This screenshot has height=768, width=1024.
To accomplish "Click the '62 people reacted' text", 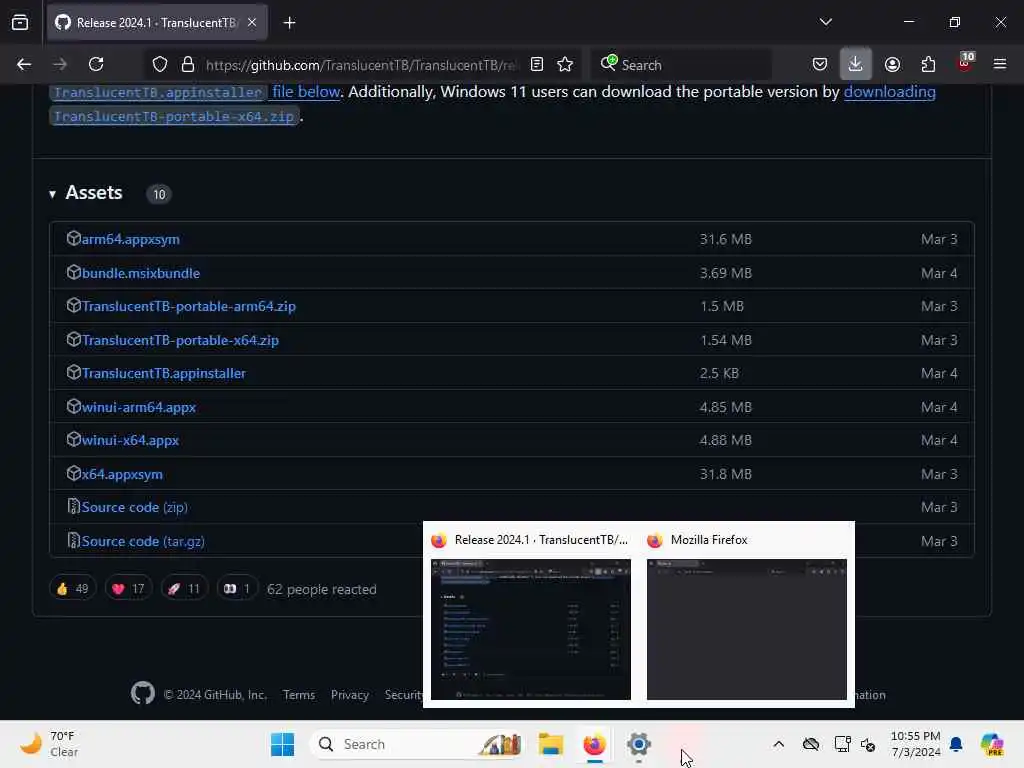I will (322, 590).
